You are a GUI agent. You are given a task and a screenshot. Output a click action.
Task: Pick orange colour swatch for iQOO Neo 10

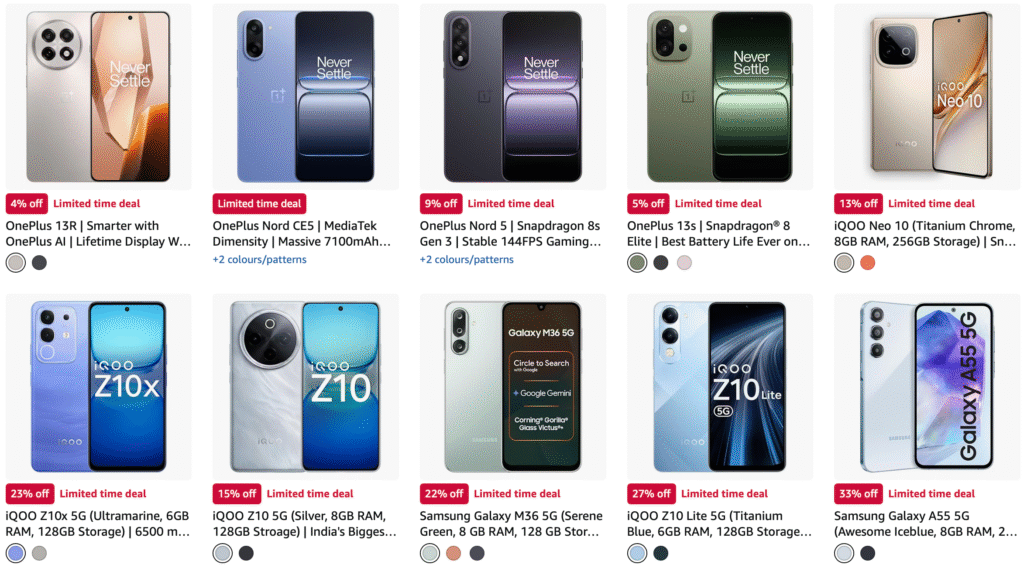click(867, 263)
